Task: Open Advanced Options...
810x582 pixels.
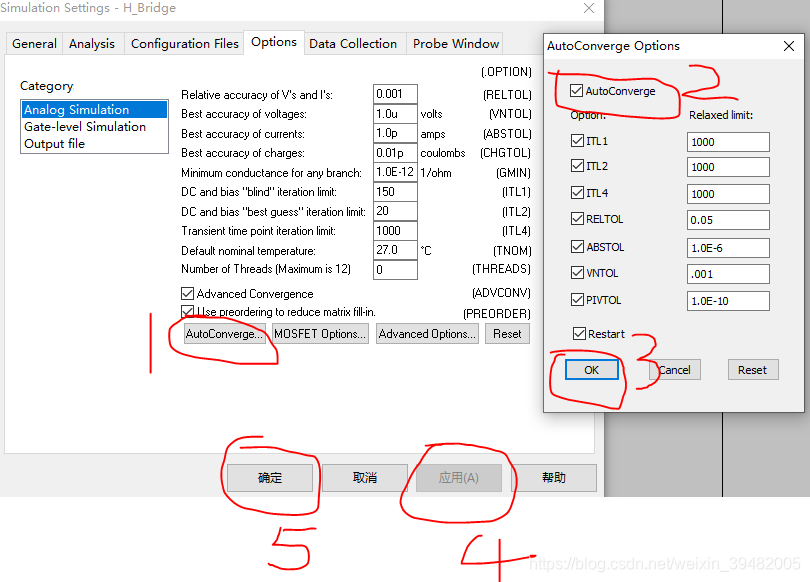Action: tap(427, 334)
